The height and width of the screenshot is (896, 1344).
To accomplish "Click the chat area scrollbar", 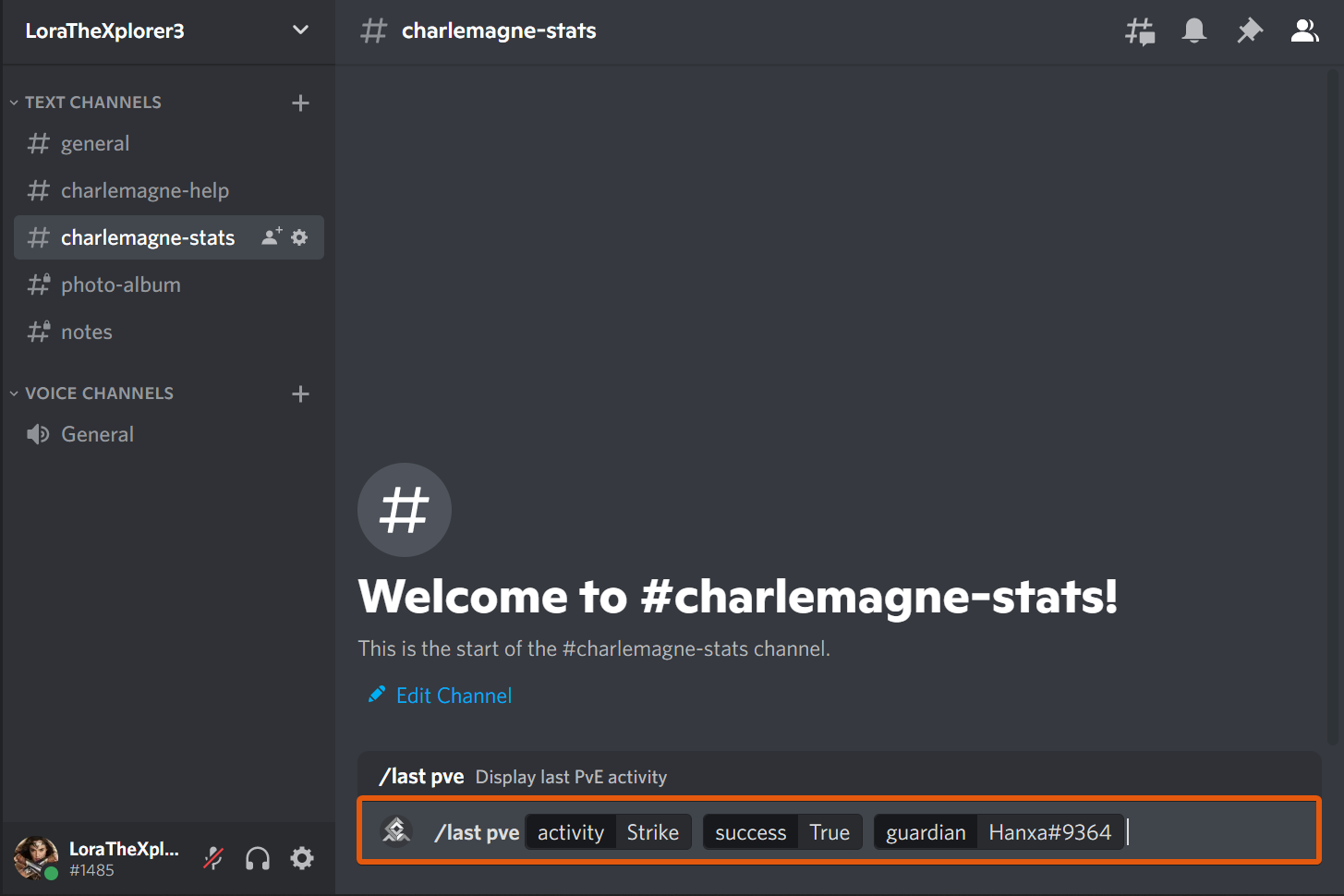I will tap(1335, 406).
